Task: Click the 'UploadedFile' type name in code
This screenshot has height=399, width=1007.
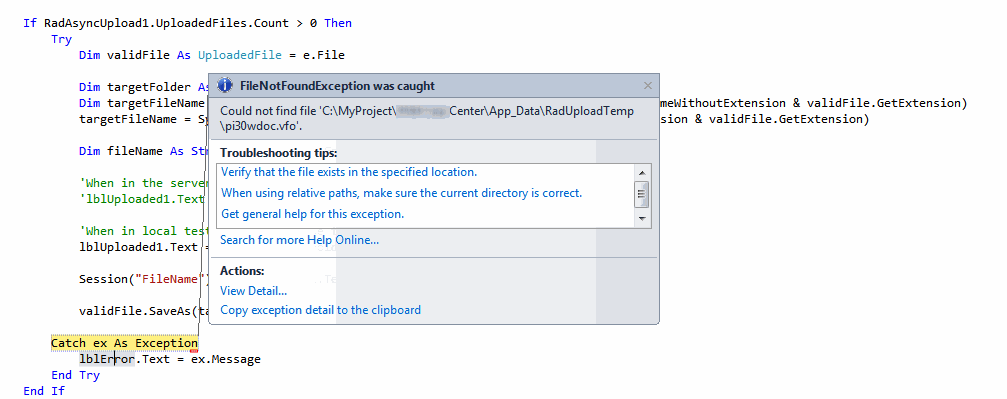Action: point(240,55)
